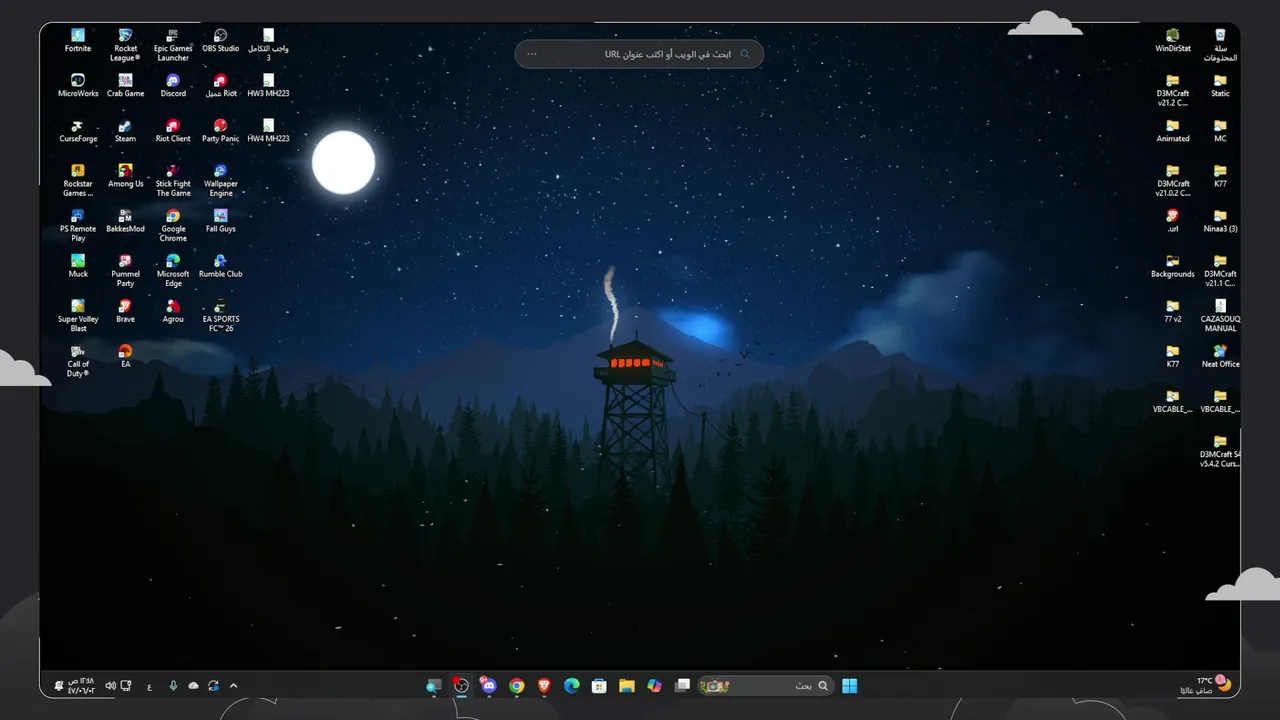Click the Call of Duty icon
Viewport: 1280px width, 720px height.
click(78, 360)
